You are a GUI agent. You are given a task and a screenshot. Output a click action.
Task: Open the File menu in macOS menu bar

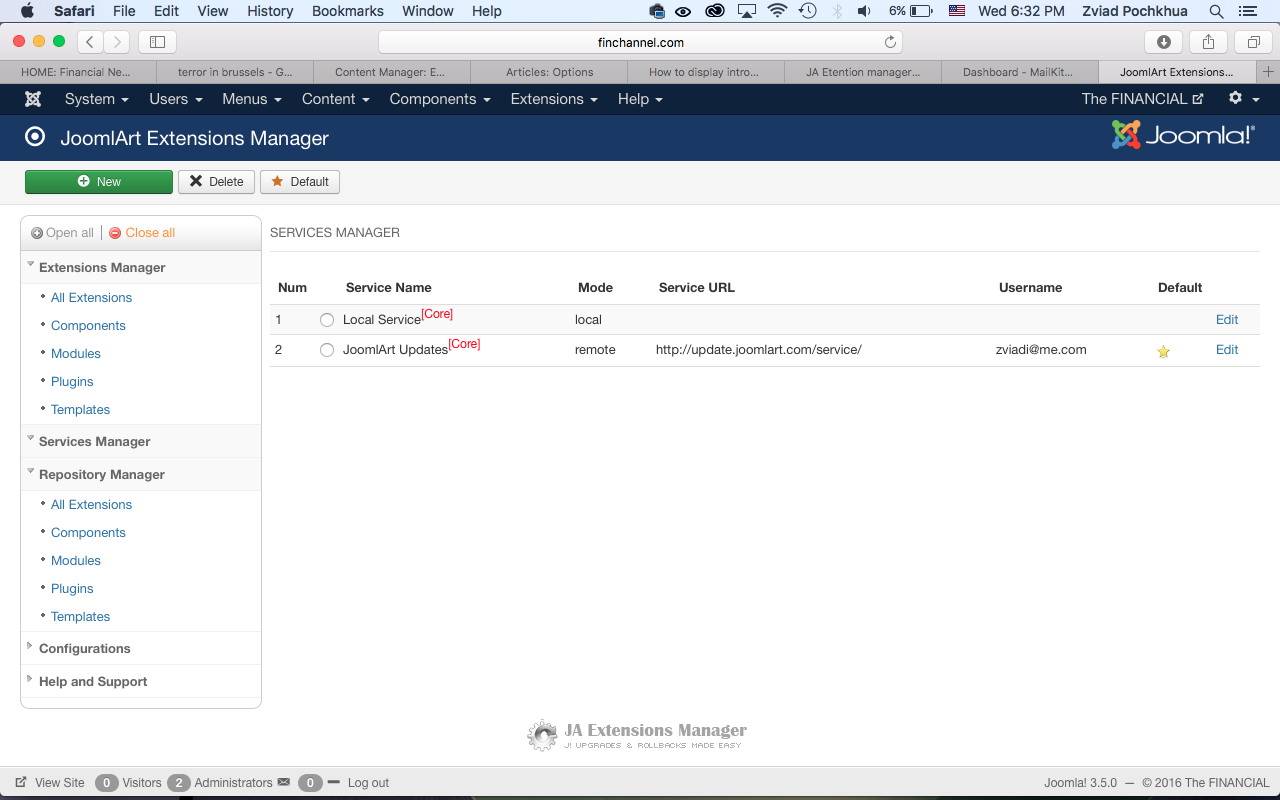(x=124, y=11)
